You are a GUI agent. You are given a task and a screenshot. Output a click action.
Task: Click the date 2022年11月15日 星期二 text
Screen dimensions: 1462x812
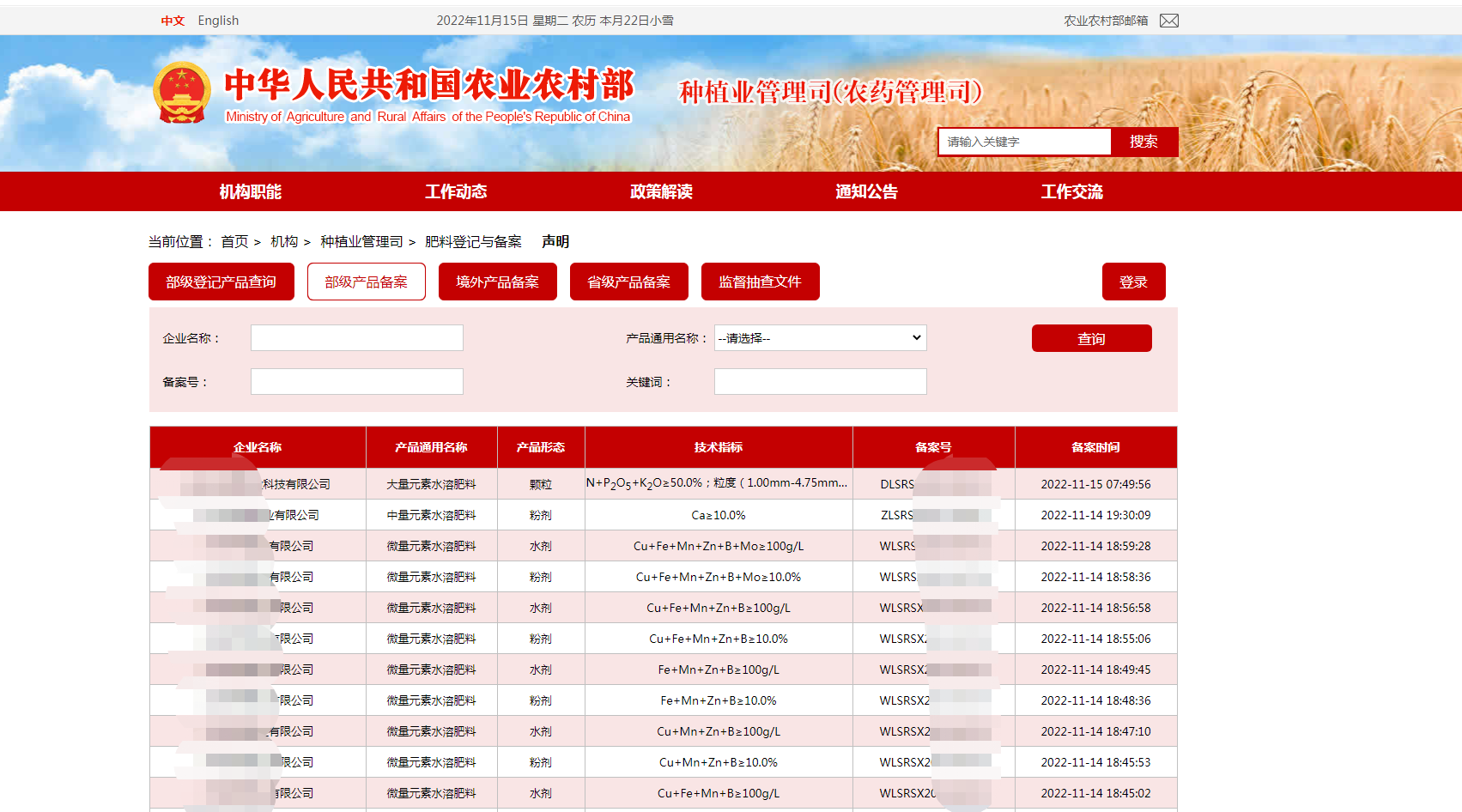502,21
